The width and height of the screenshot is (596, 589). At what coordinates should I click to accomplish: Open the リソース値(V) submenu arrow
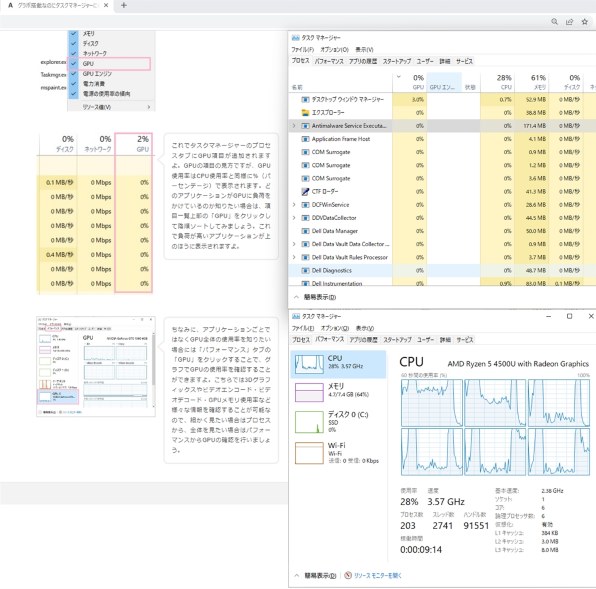[x=149, y=107]
